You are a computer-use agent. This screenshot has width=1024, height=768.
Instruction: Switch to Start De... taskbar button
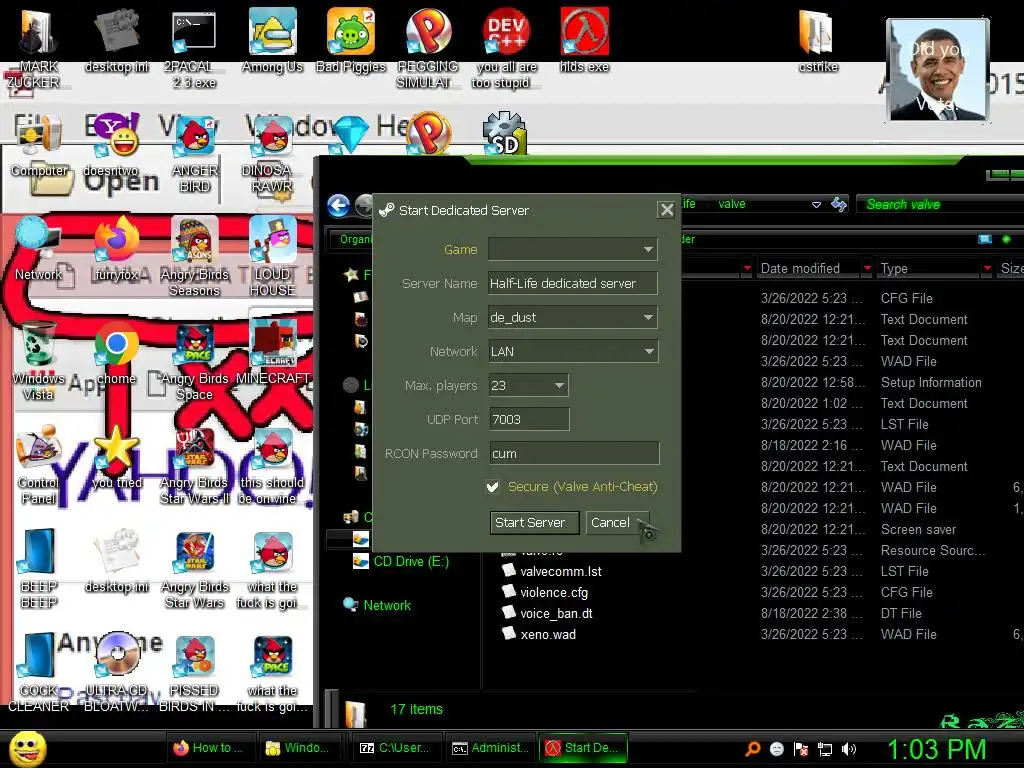[x=583, y=748]
